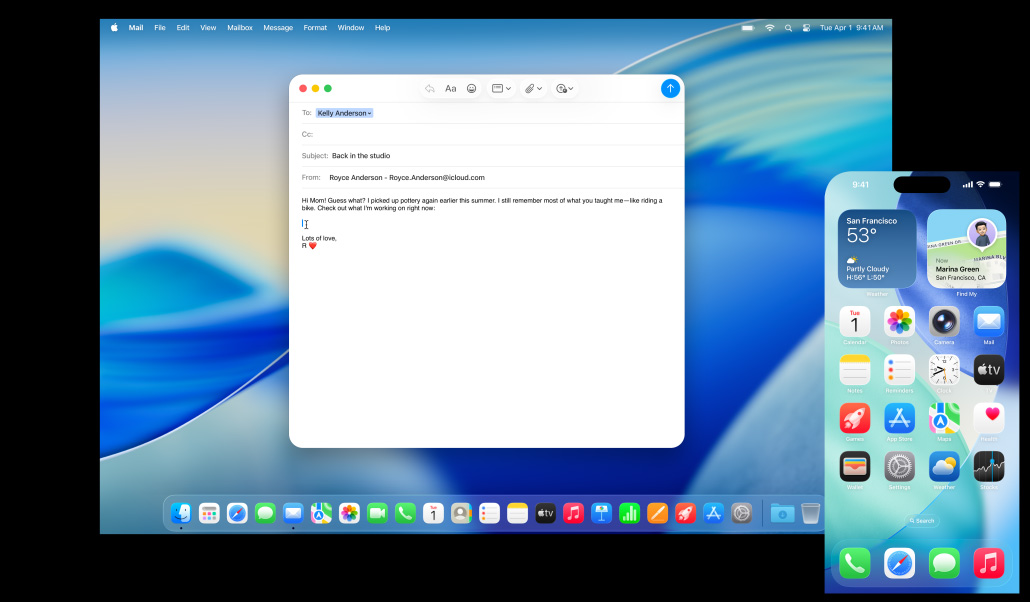Click the reply arrow in the compose toolbar
The image size is (1030, 602).
pos(430,89)
